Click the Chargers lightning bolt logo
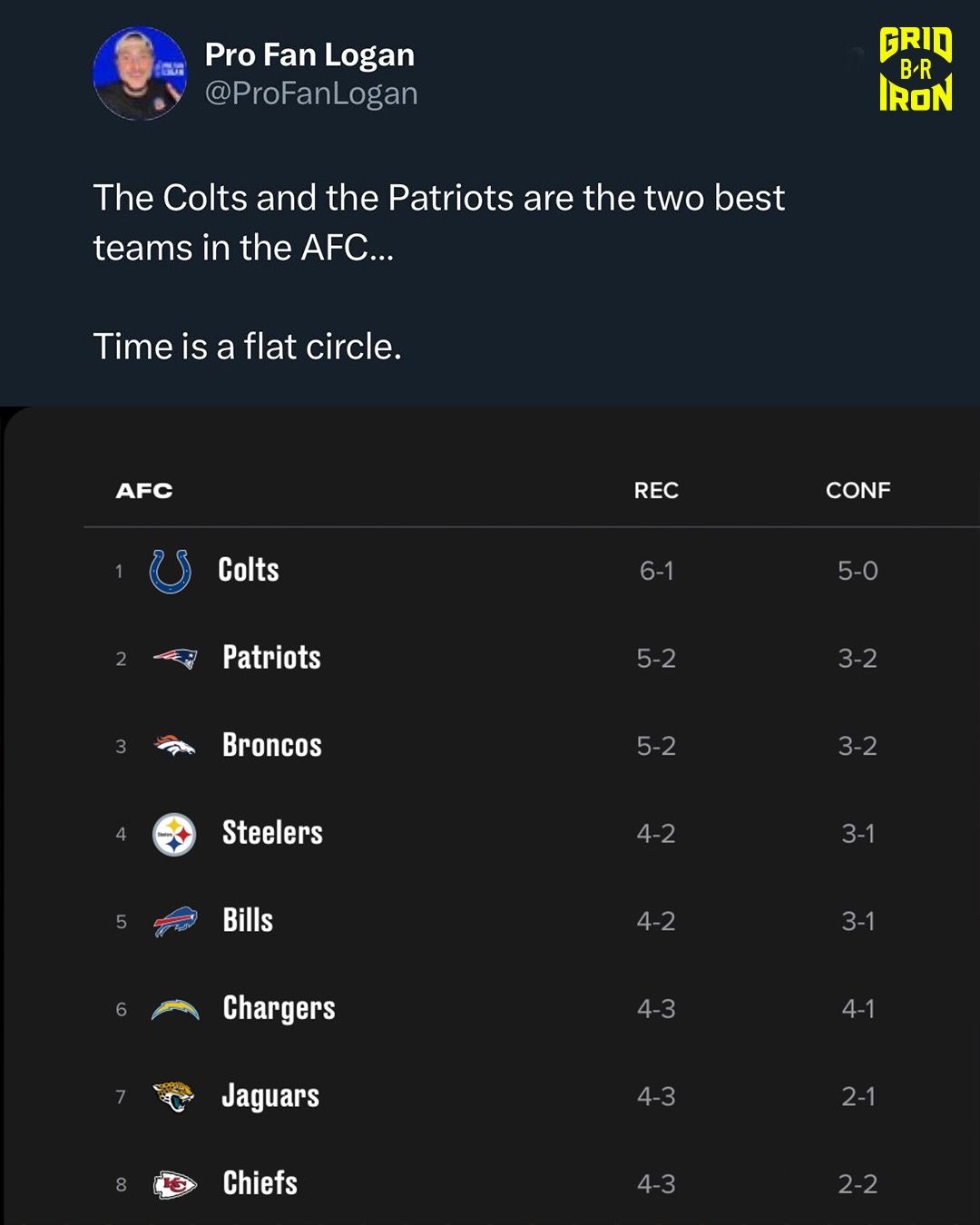This screenshot has height=1225, width=980. click(175, 1009)
